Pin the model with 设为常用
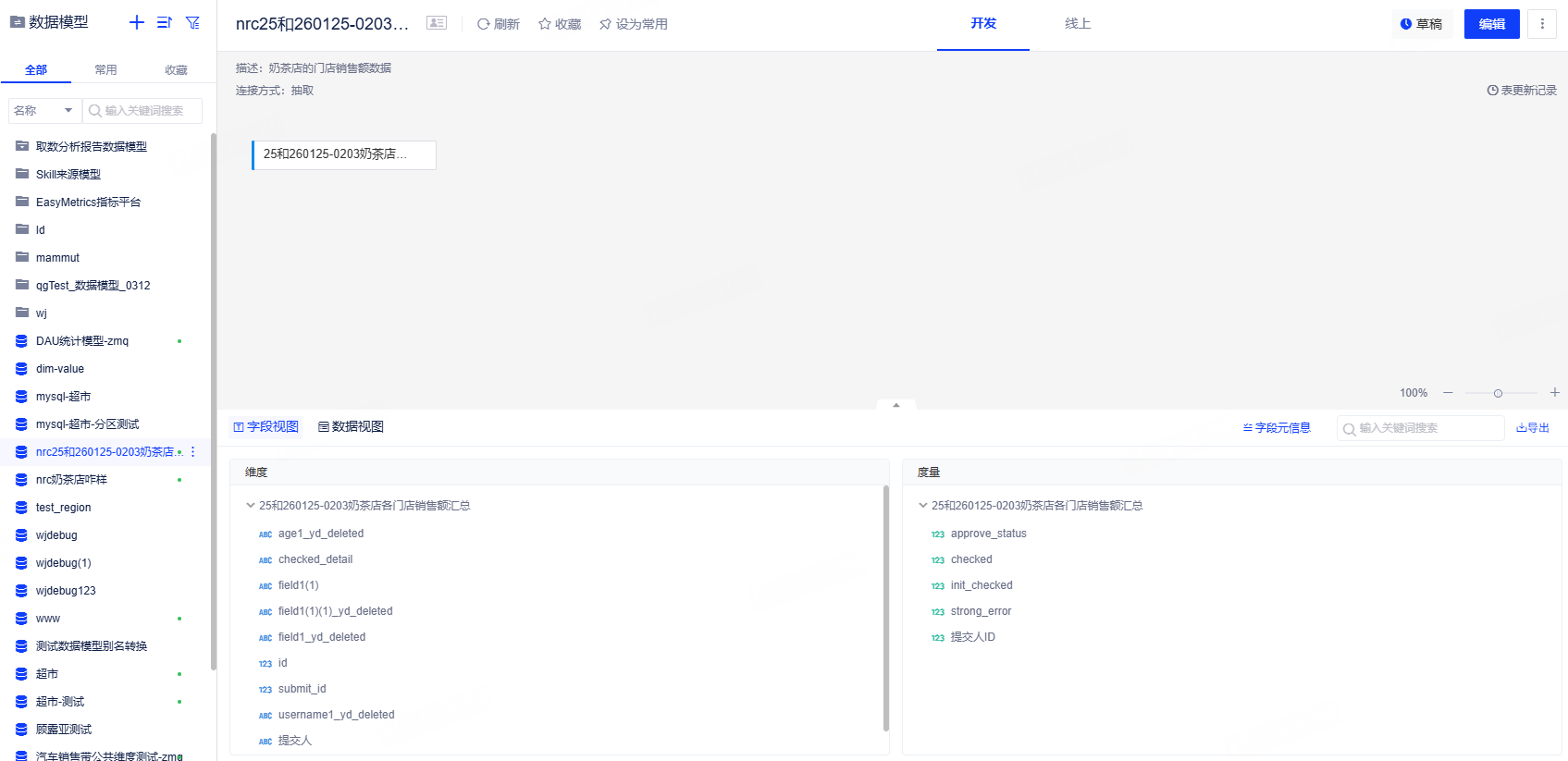Screen dimensions: 1568x761 click(633, 24)
